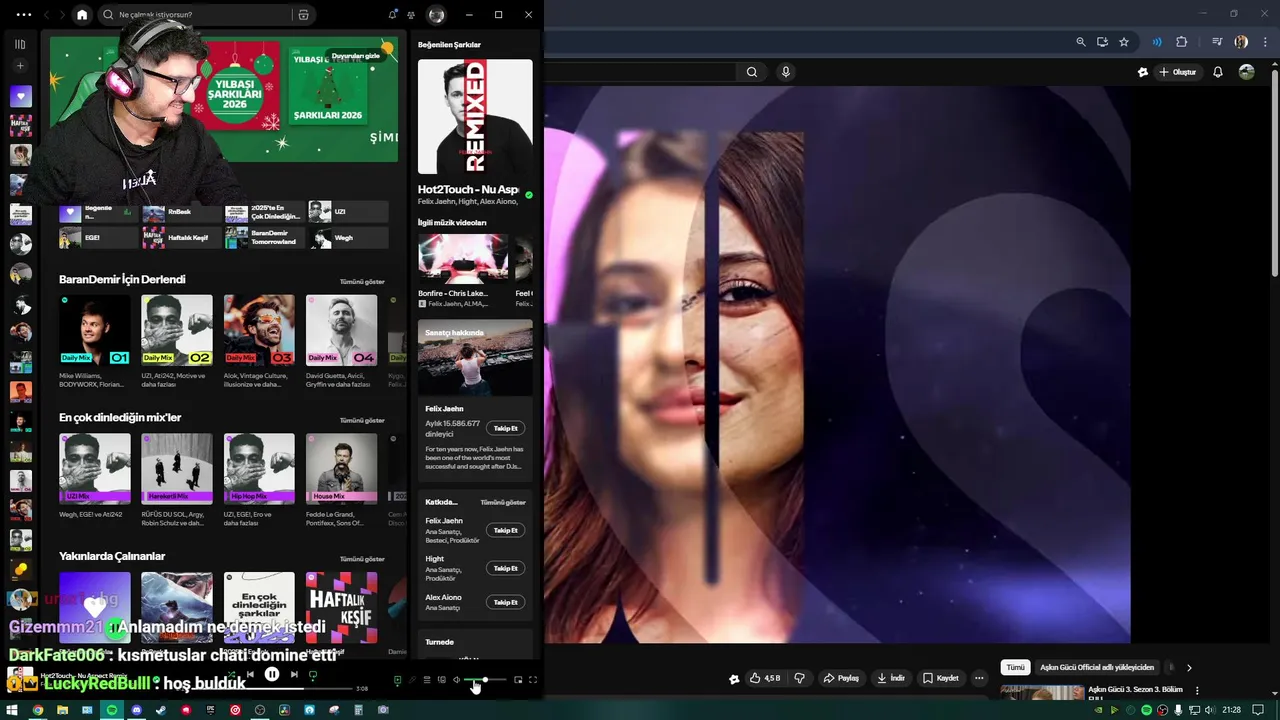Skip to next track in Spotify
The image size is (1280, 720).
point(294,675)
